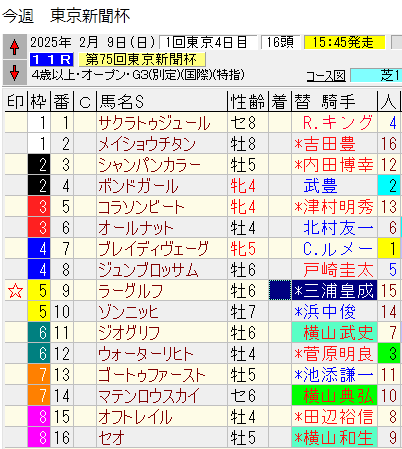This screenshot has height=449, width=402.
Task: Click jockey C.ルメー
Action: 337,249
